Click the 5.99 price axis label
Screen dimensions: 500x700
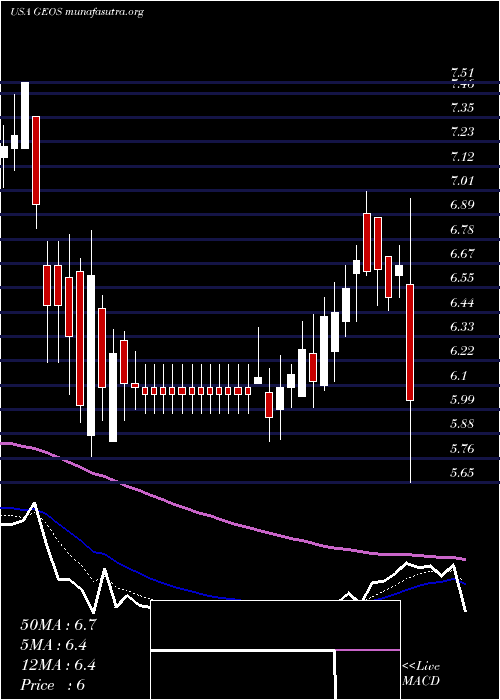click(462, 399)
